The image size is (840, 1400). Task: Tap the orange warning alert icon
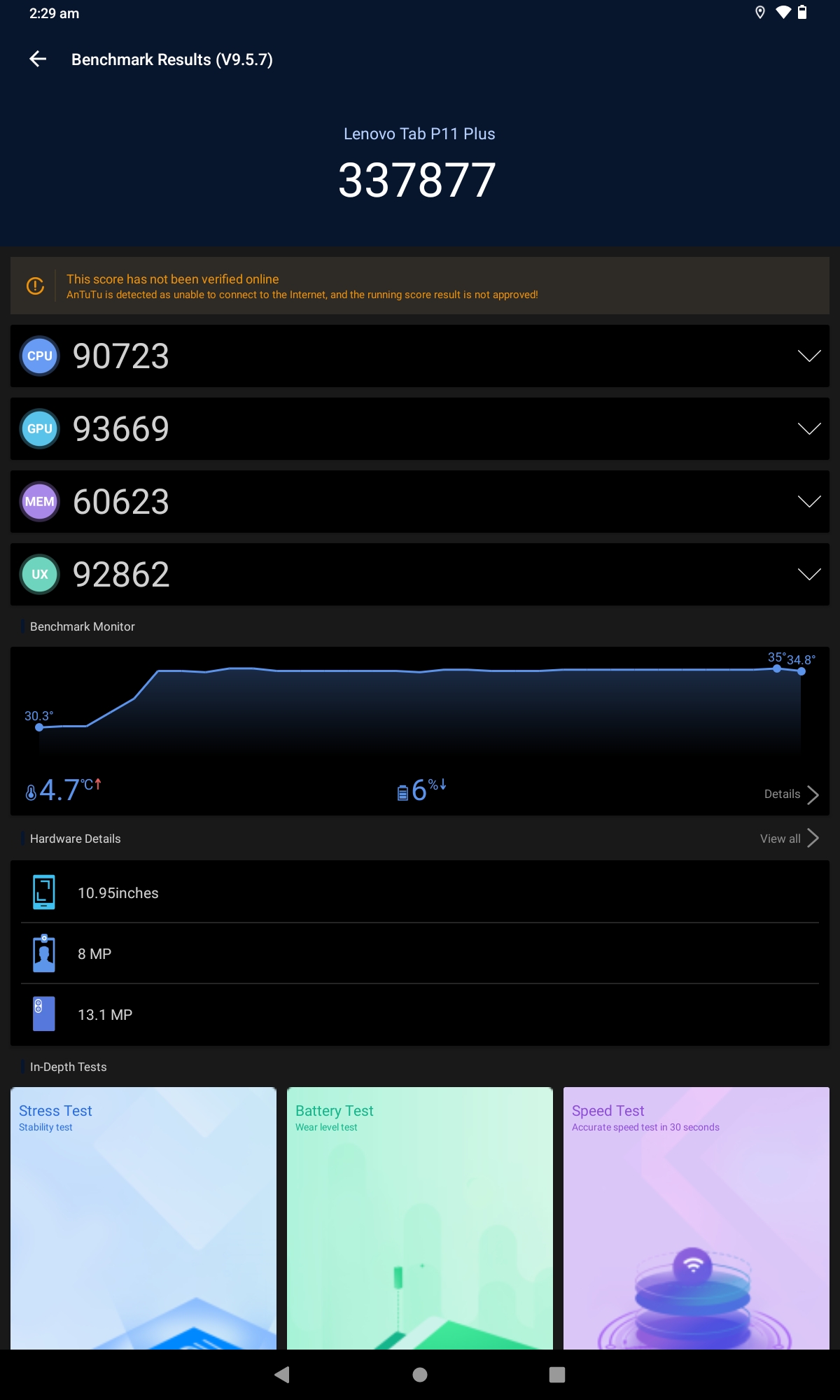35,286
